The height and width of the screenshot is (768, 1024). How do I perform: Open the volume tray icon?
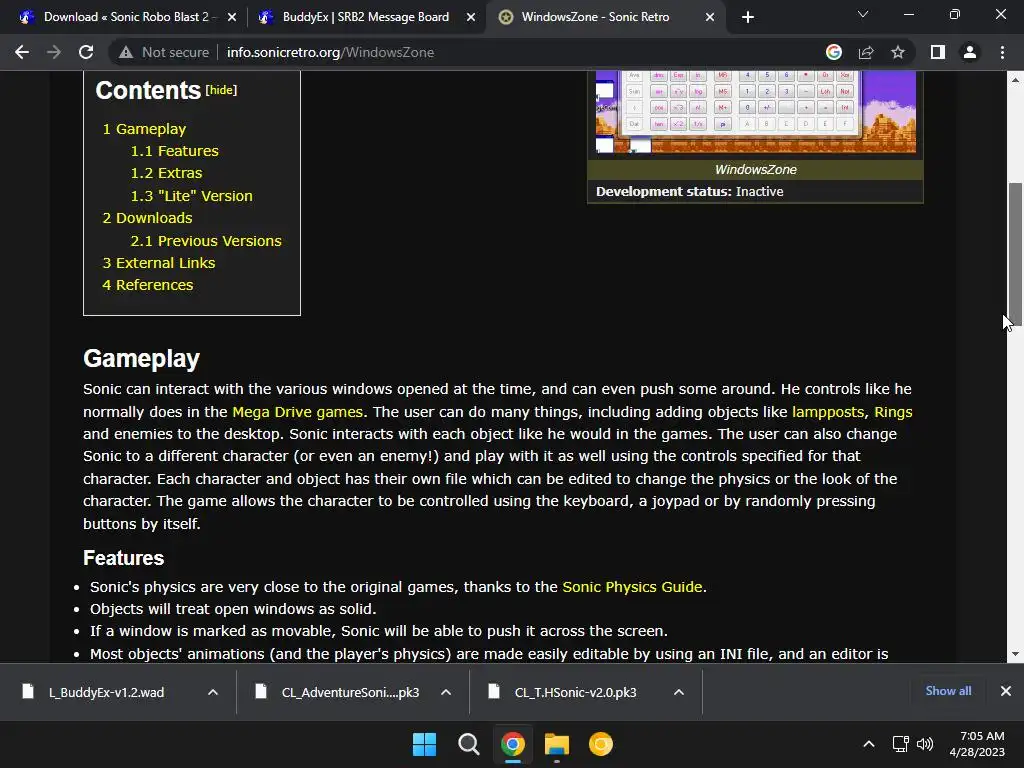click(x=925, y=744)
